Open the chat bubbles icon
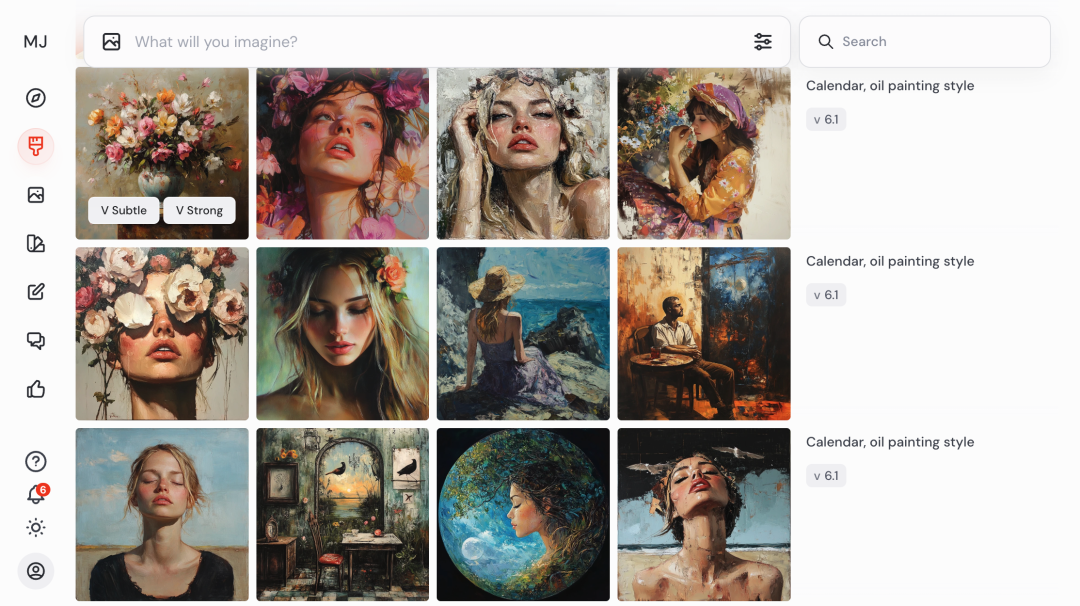The image size is (1080, 606). 36,341
